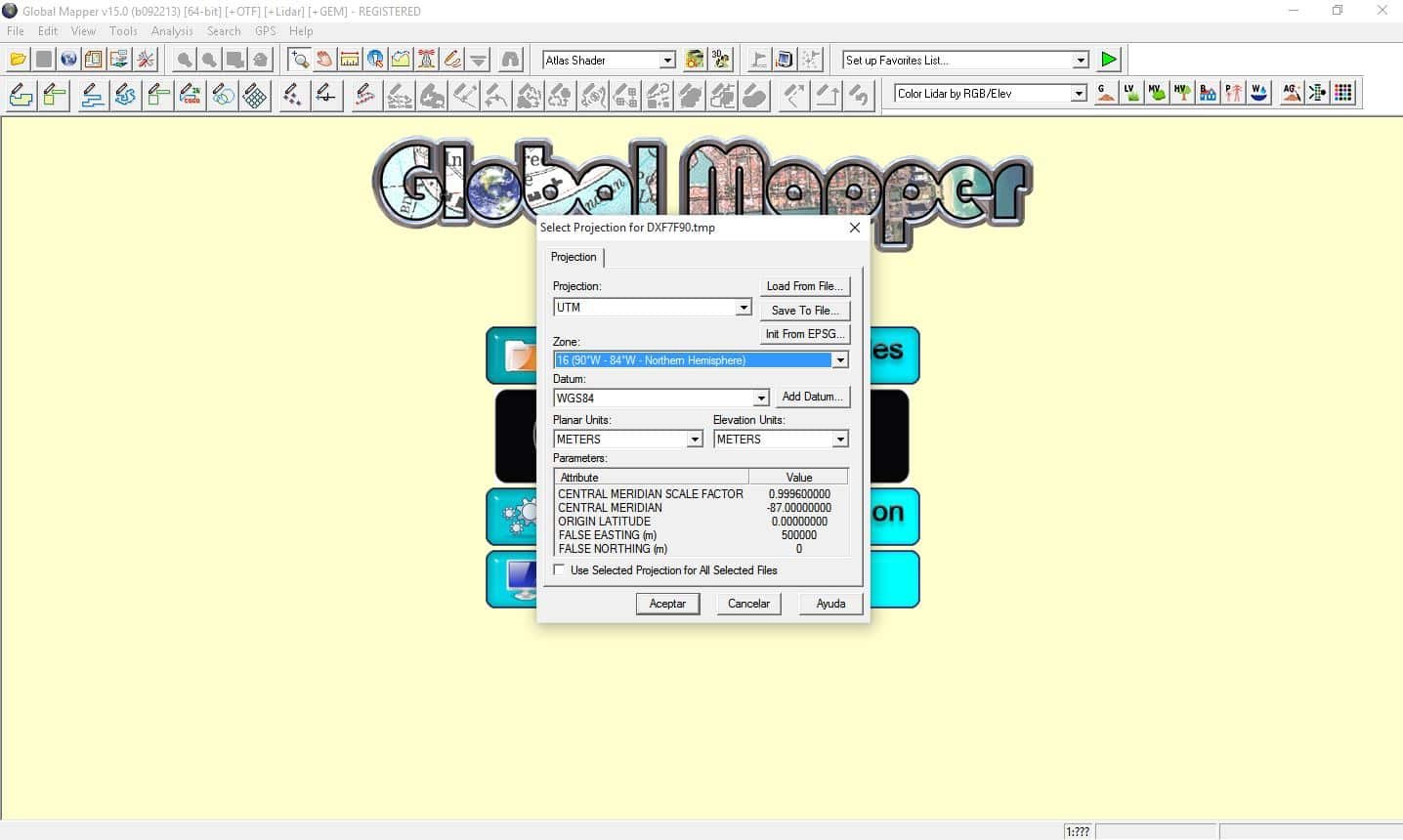Click the Value column header

coord(798,478)
